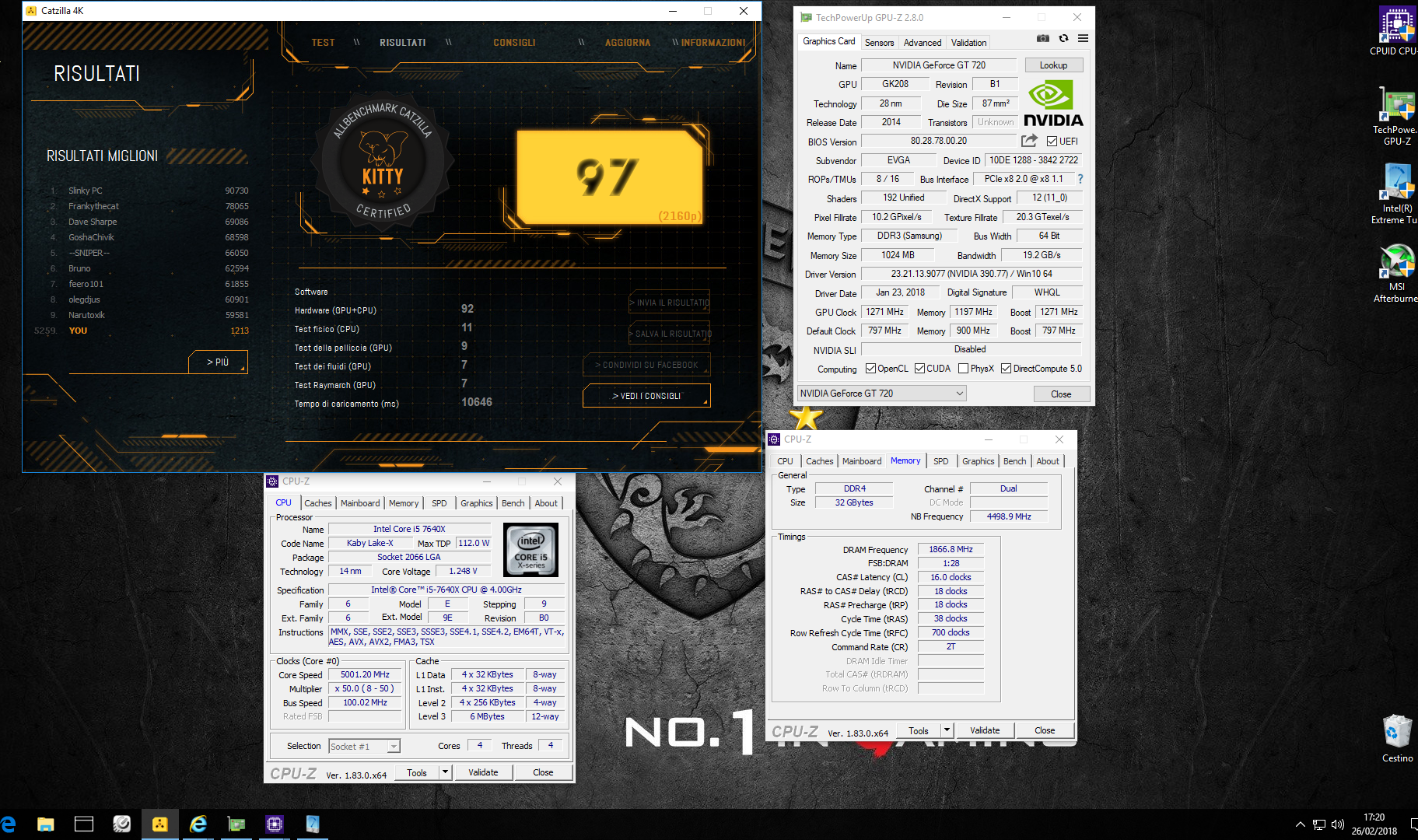1418x840 pixels.
Task: Click Close button in GPU-Z
Action: (1061, 394)
